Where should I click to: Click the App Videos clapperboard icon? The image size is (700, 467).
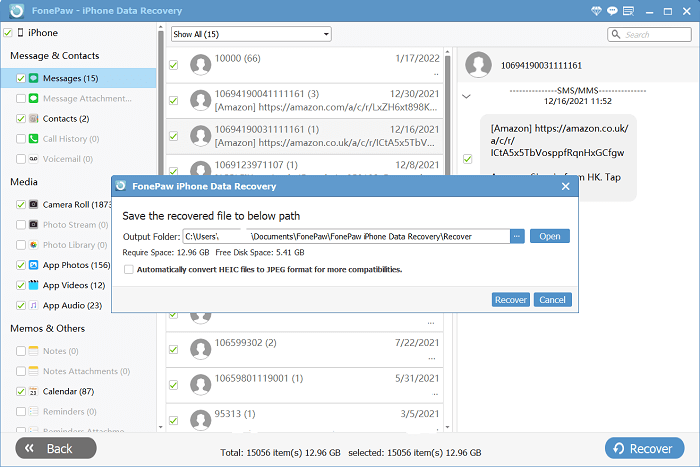(33, 285)
